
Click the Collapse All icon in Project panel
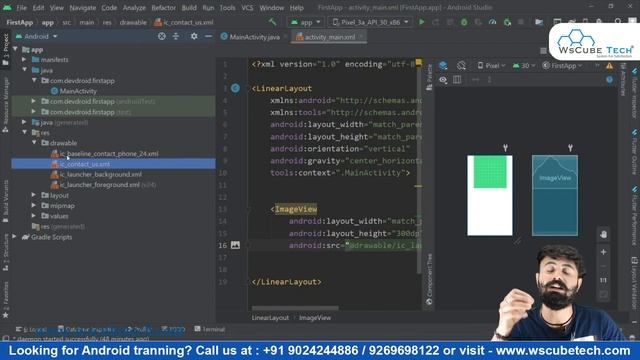[x=176, y=36]
